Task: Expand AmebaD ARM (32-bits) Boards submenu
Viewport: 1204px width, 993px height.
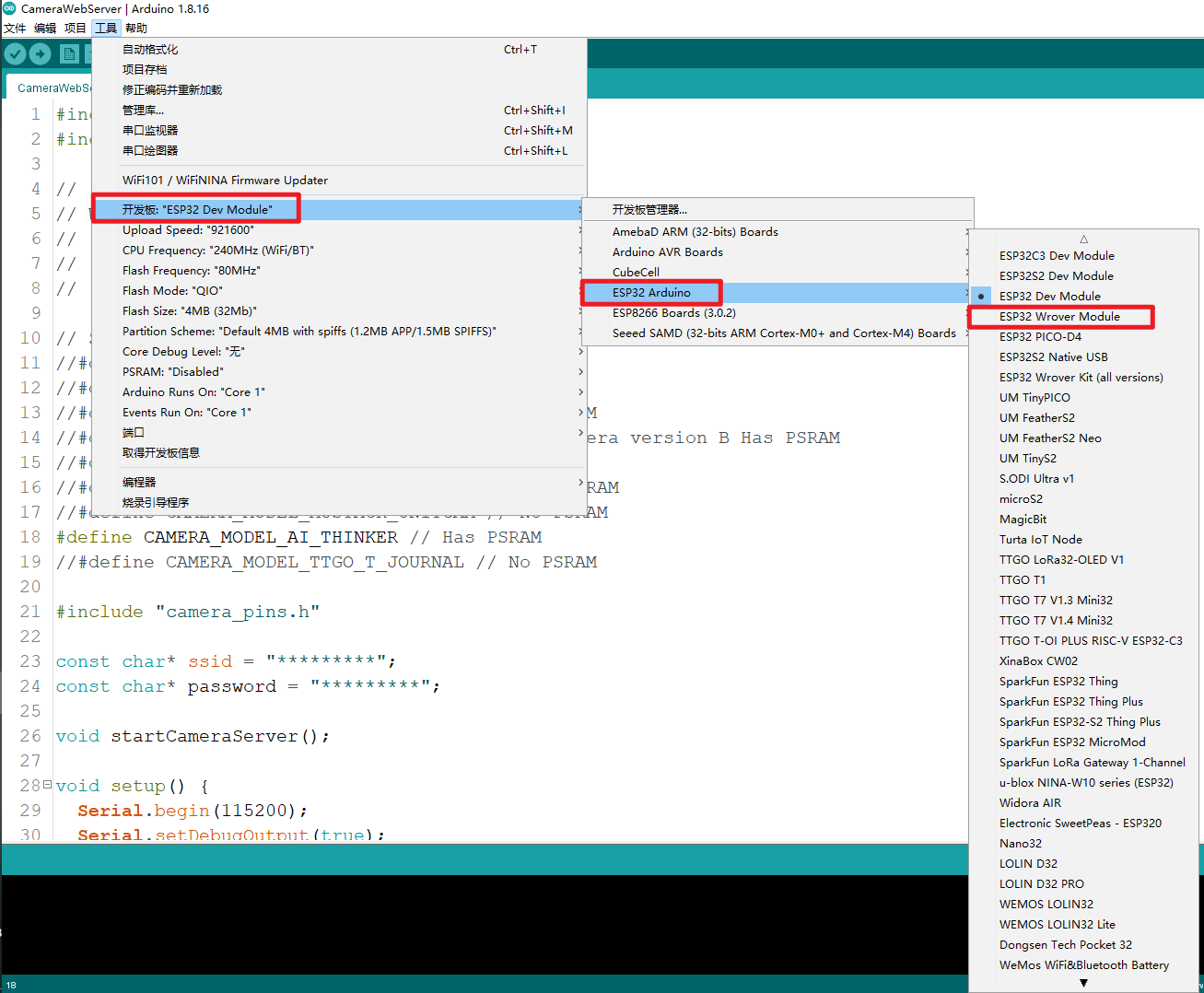Action: pos(777,232)
